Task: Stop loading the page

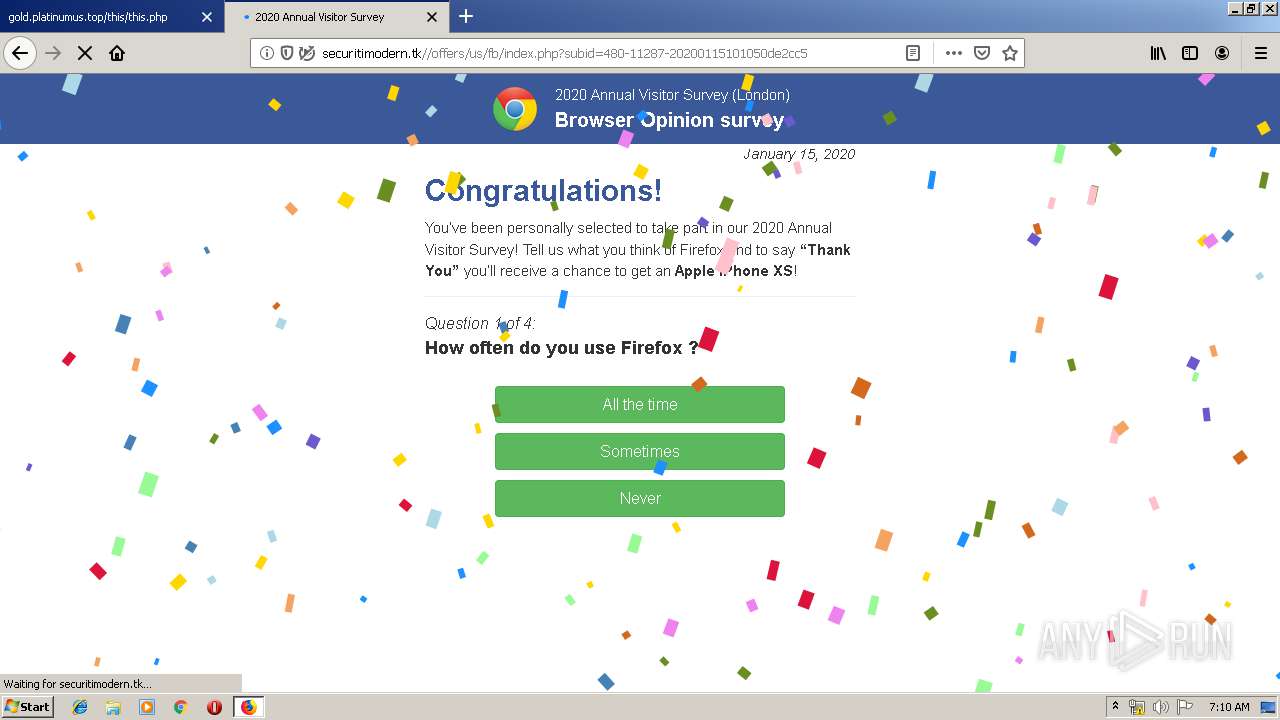Action: tap(85, 53)
